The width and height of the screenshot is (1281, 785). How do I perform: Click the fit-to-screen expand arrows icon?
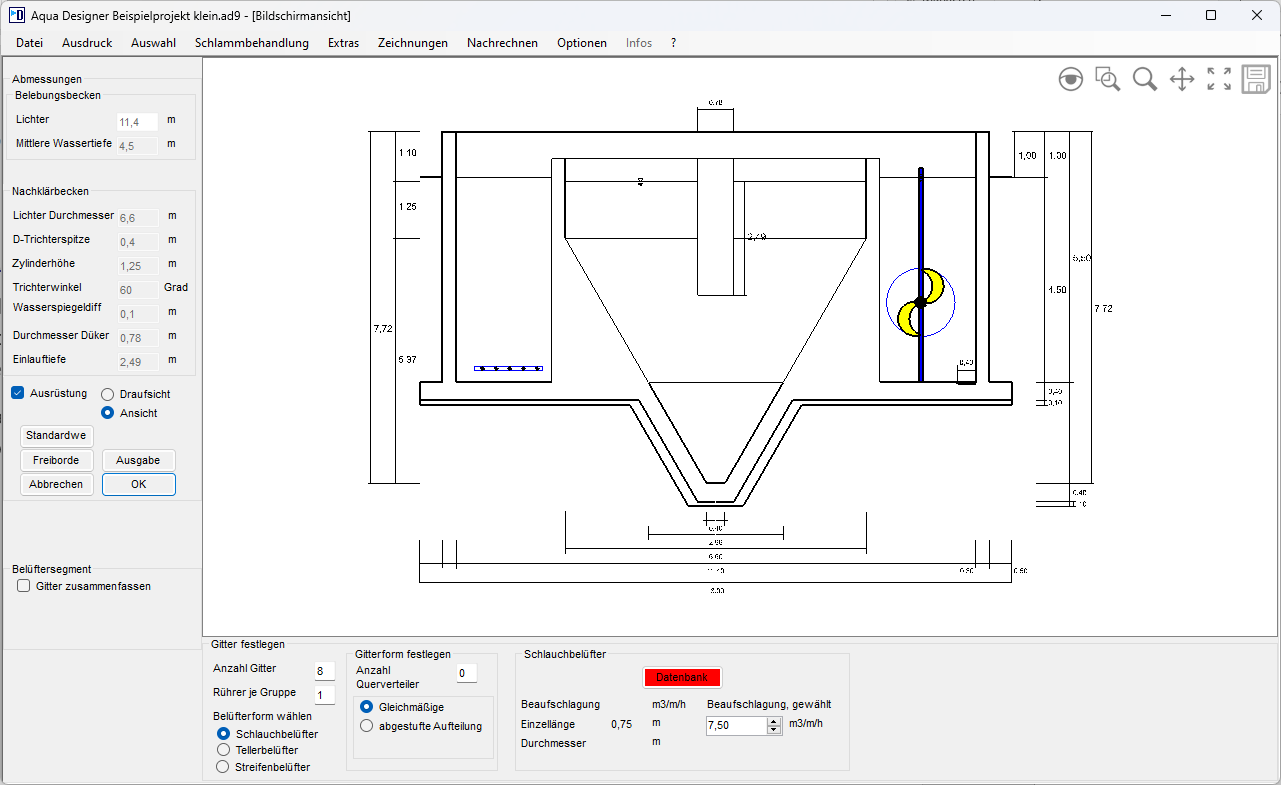click(x=1219, y=80)
